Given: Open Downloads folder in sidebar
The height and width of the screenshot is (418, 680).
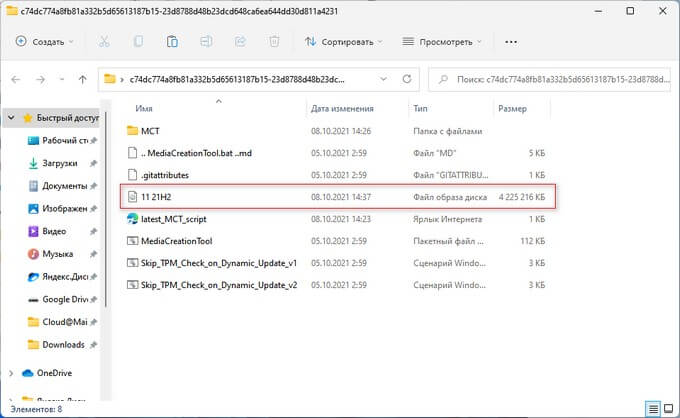Looking at the screenshot, I should point(63,345).
